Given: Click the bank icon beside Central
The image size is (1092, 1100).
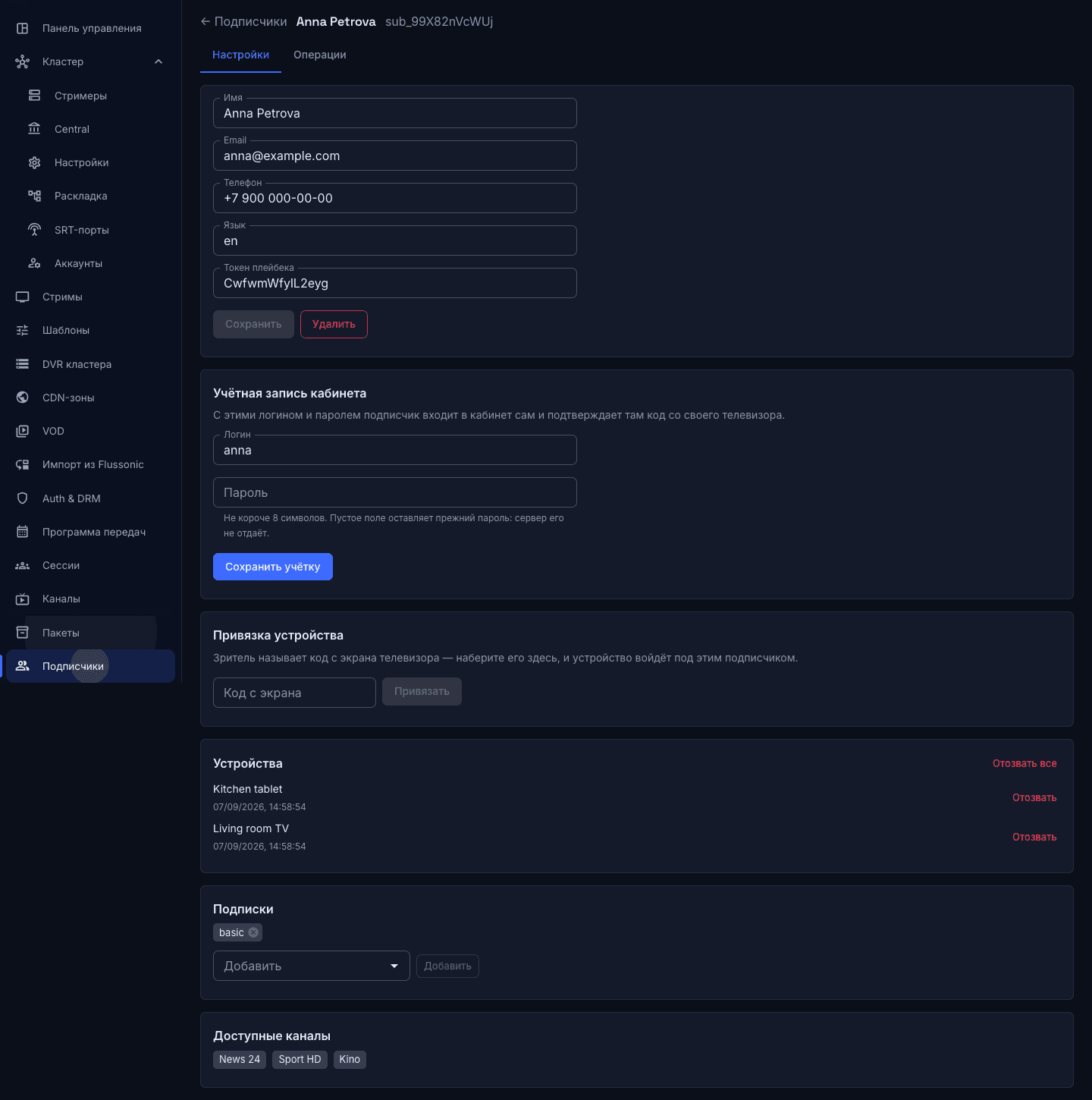Looking at the screenshot, I should (34, 129).
